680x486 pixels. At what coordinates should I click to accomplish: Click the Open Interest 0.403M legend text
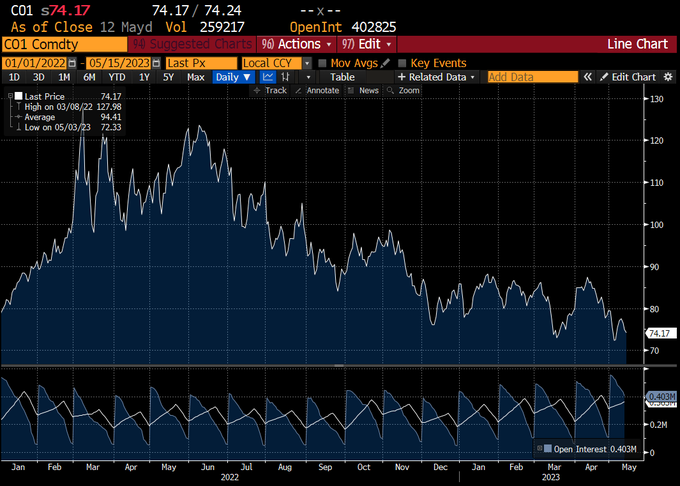595,449
